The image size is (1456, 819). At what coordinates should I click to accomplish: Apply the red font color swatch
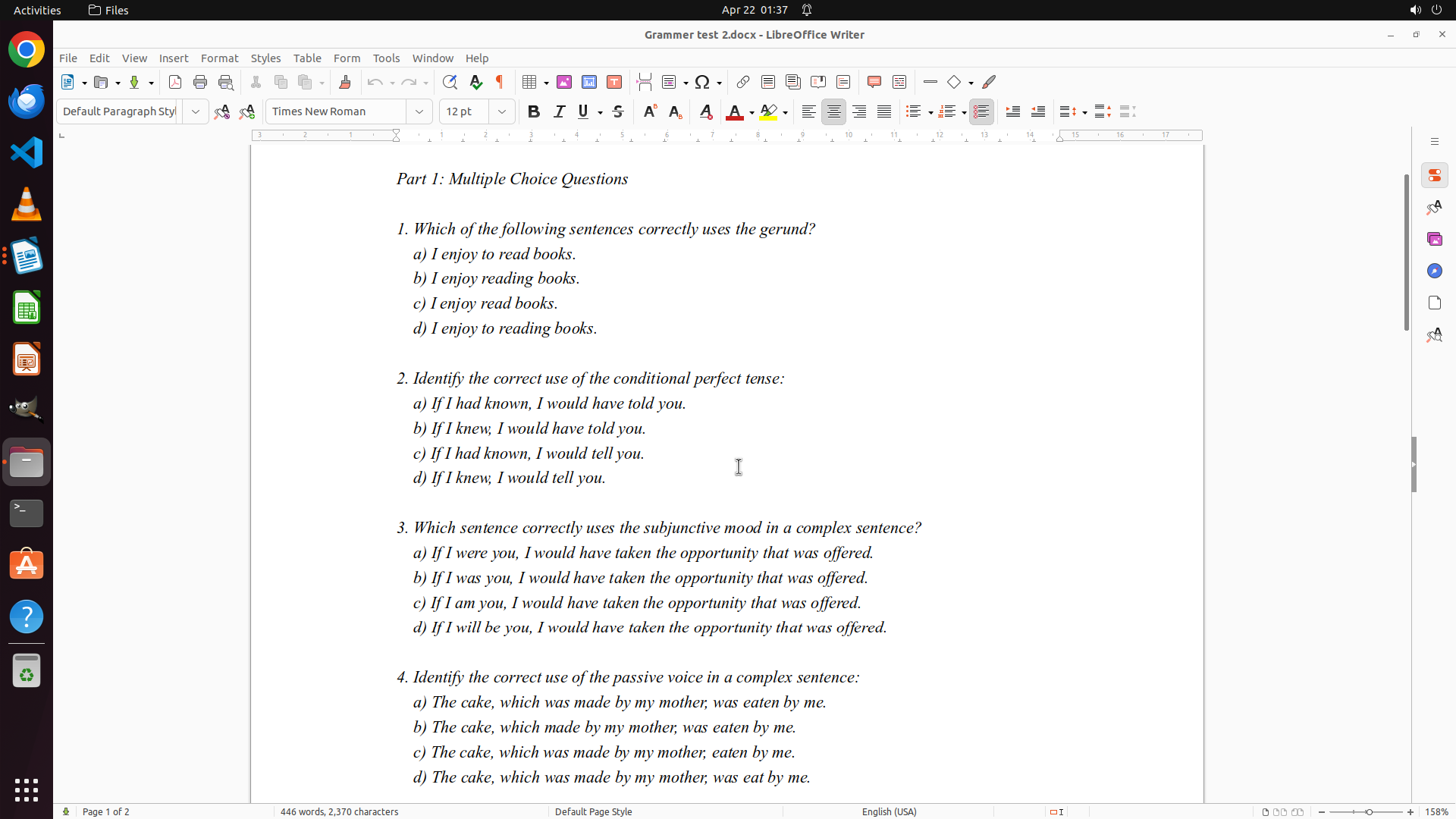(734, 112)
